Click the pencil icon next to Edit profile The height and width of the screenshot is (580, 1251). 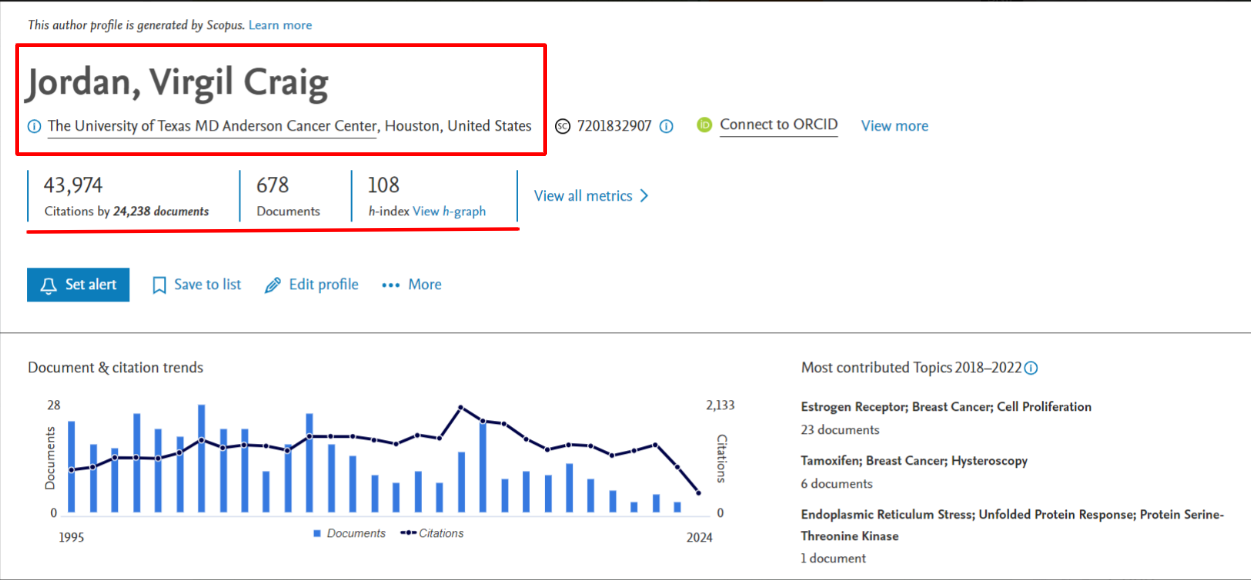click(271, 285)
